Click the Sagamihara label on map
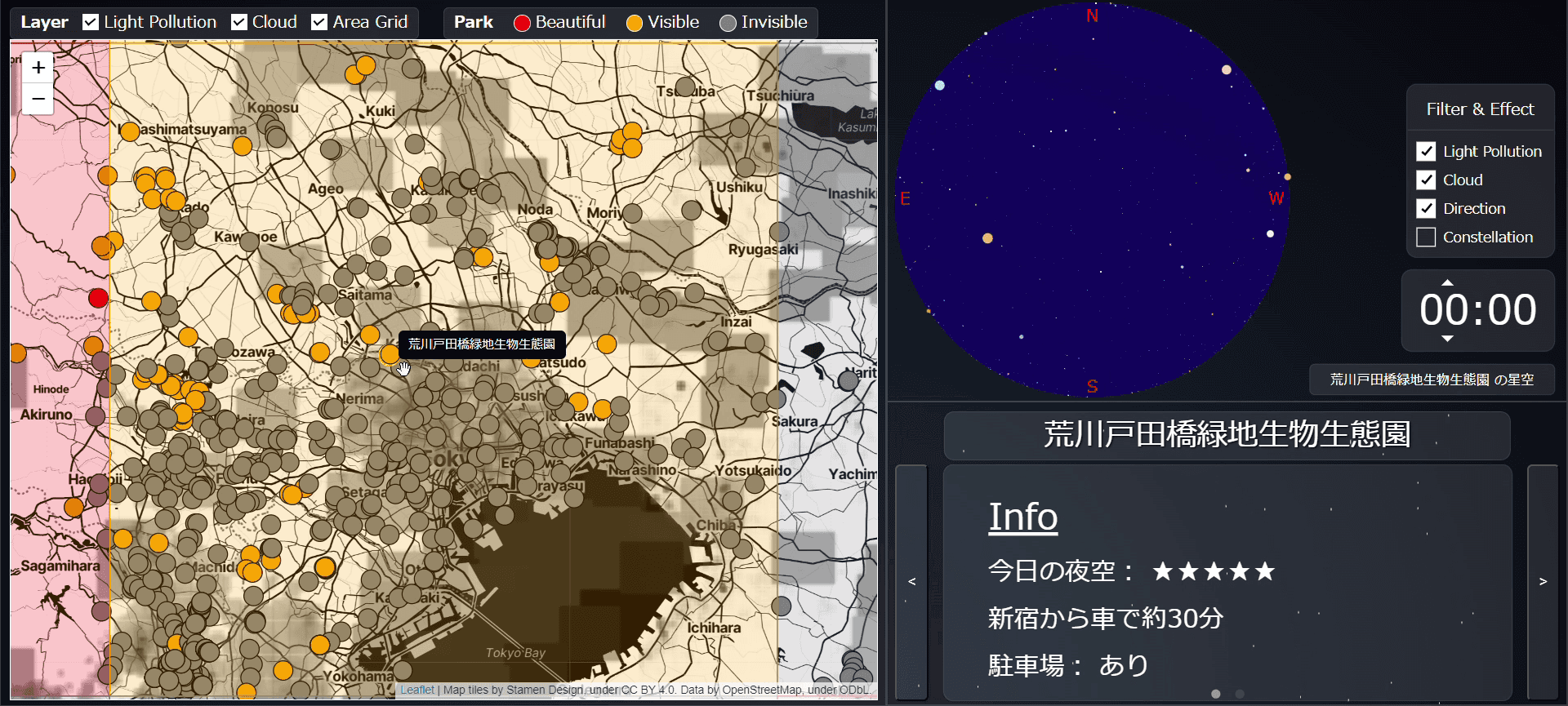Image resolution: width=1568 pixels, height=706 pixels. pos(60,566)
